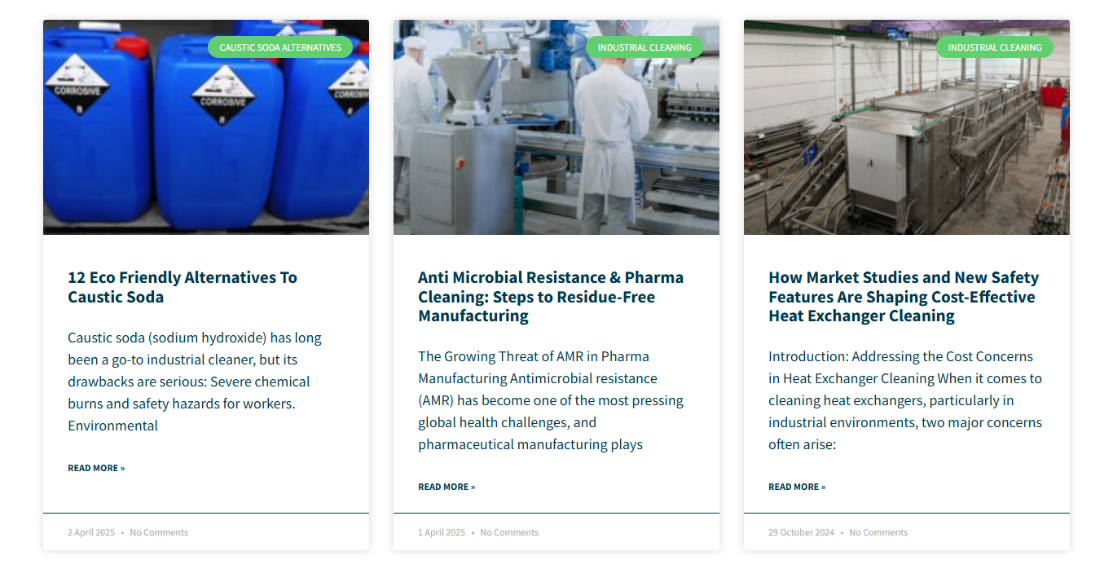Click the Industrial Cleaning badge on pharma post

click(x=644, y=48)
